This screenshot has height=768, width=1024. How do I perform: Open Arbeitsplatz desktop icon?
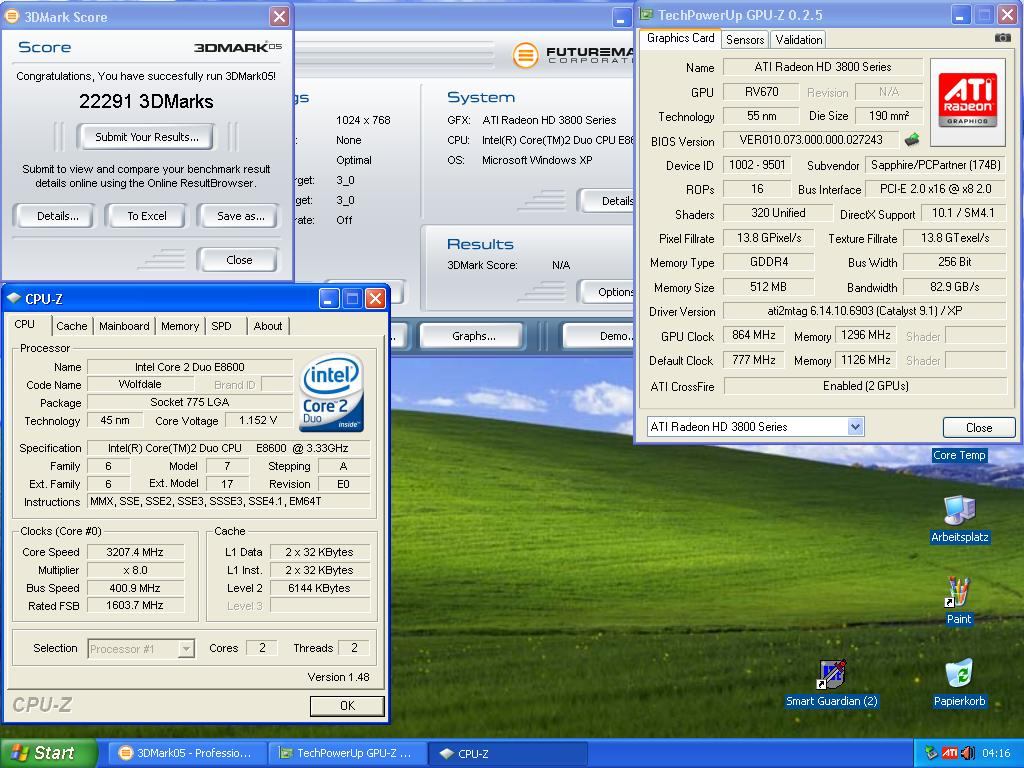pos(959,519)
